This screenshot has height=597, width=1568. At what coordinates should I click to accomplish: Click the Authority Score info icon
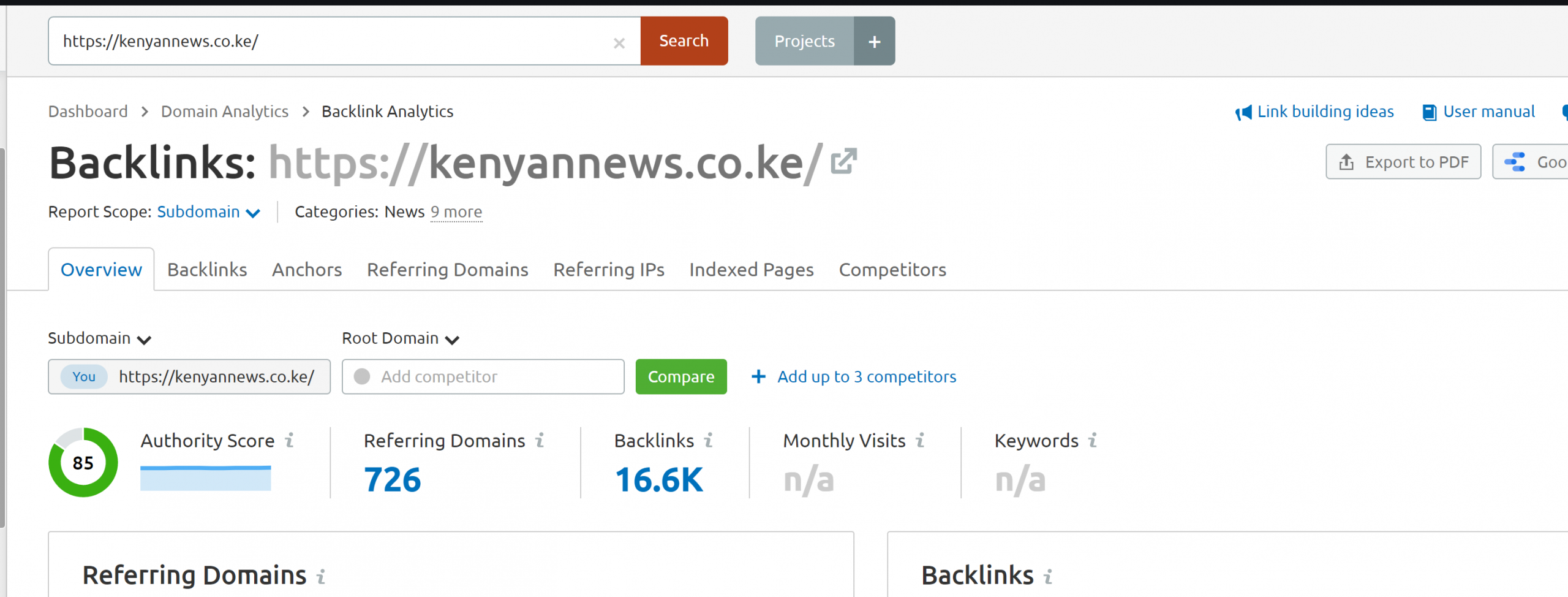coord(290,440)
